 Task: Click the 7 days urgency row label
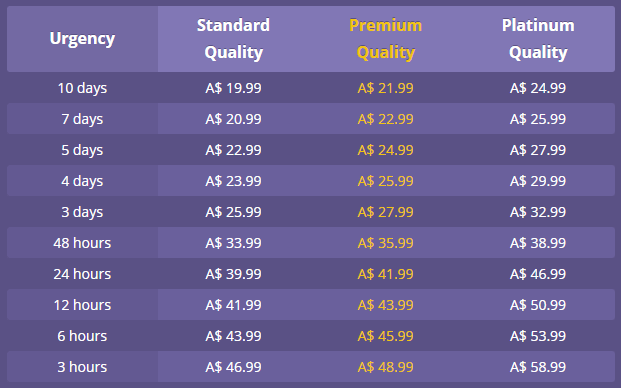[82, 119]
